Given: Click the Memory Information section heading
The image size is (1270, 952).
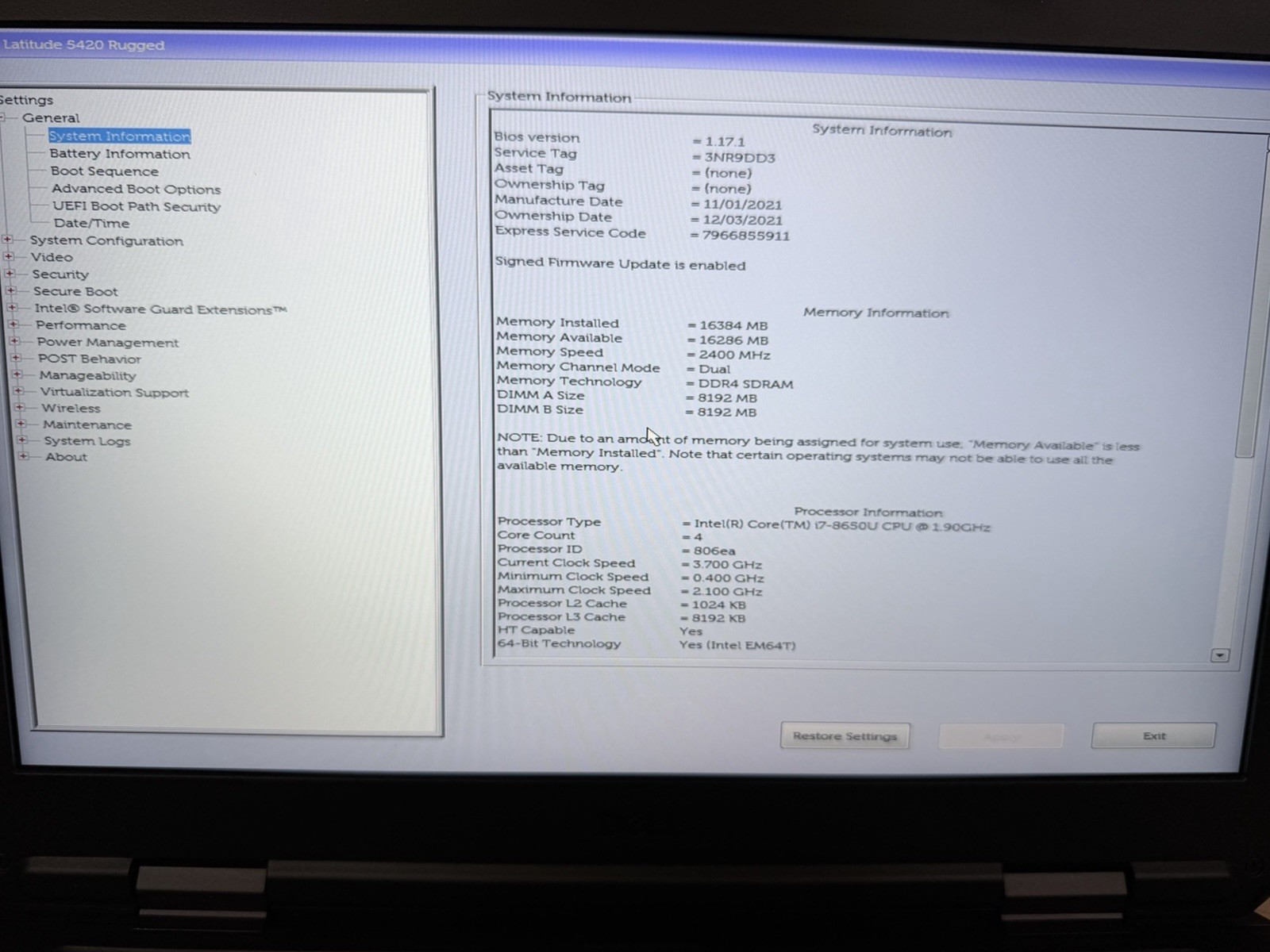Looking at the screenshot, I should (876, 313).
